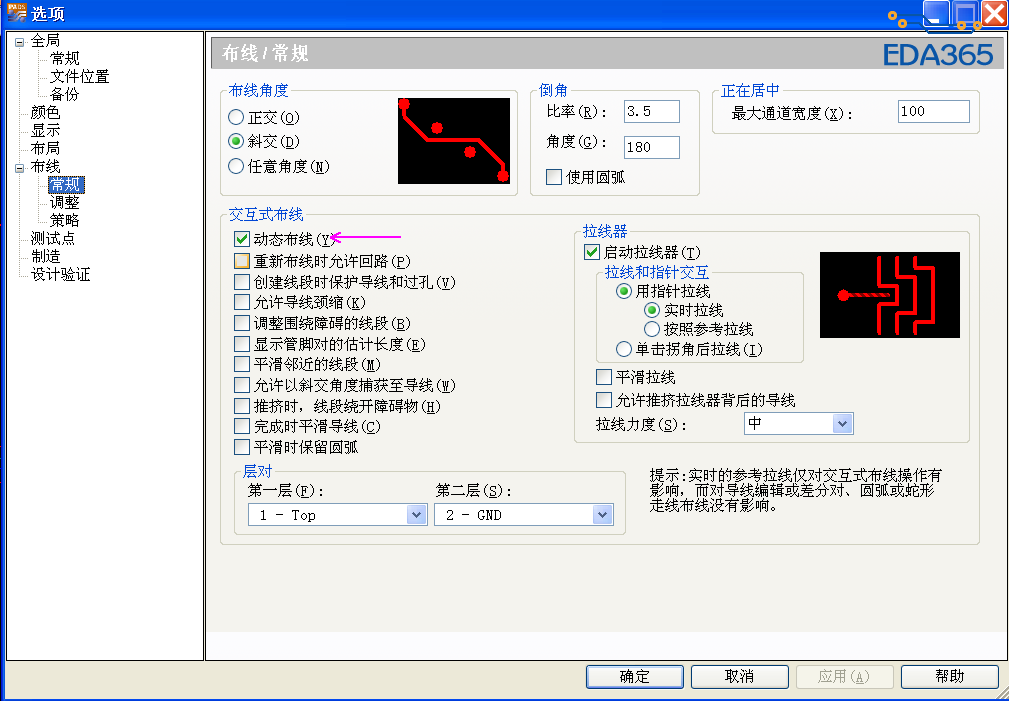This screenshot has width=1009, height=701.
Task: Choose 正交(O) routing angle
Action: click(236, 117)
